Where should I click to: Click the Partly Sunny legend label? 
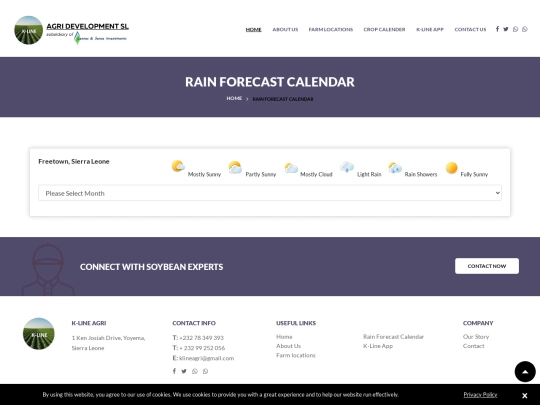point(261,174)
